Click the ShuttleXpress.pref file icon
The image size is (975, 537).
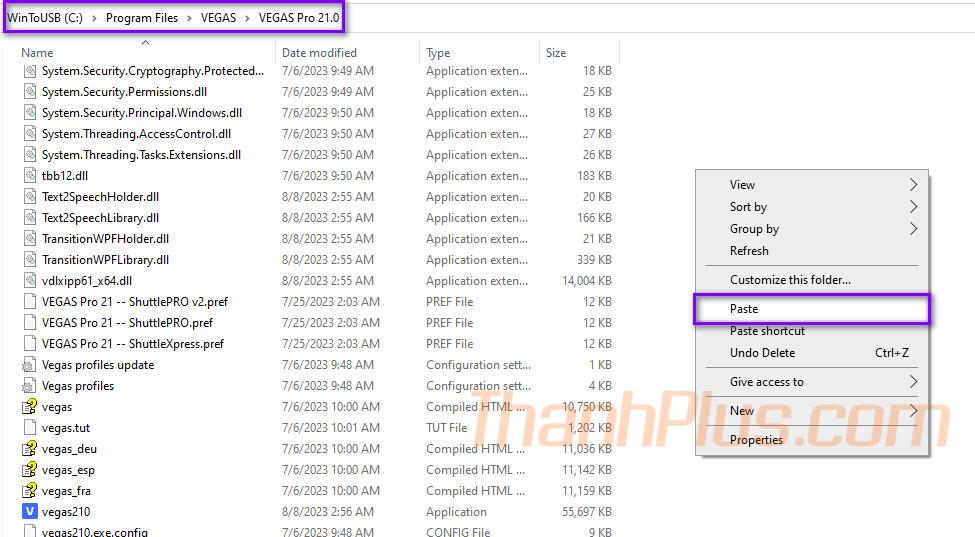coord(29,344)
